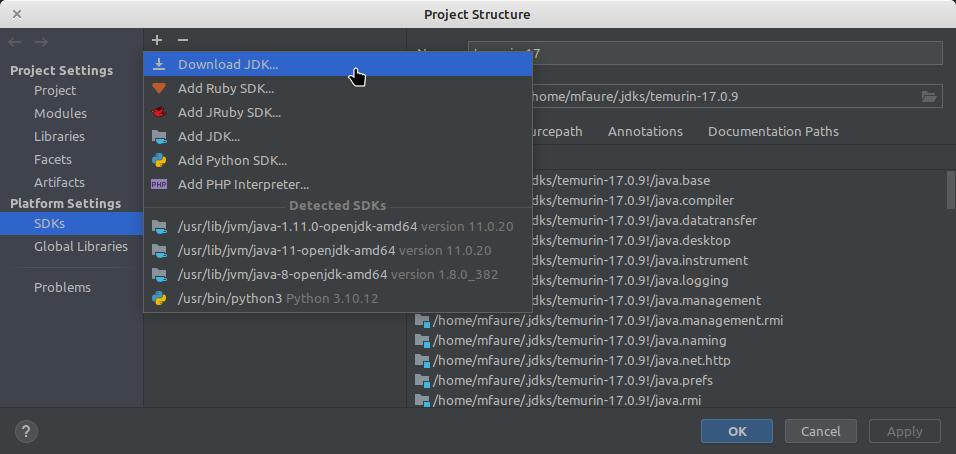
Task: Choose Download JDK... from the popup
Action: click(228, 64)
